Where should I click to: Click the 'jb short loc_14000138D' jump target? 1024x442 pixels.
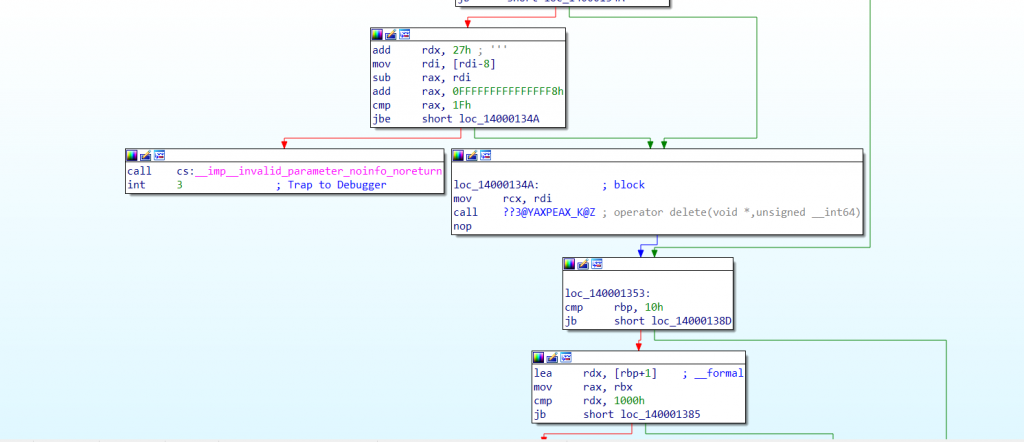[692, 321]
